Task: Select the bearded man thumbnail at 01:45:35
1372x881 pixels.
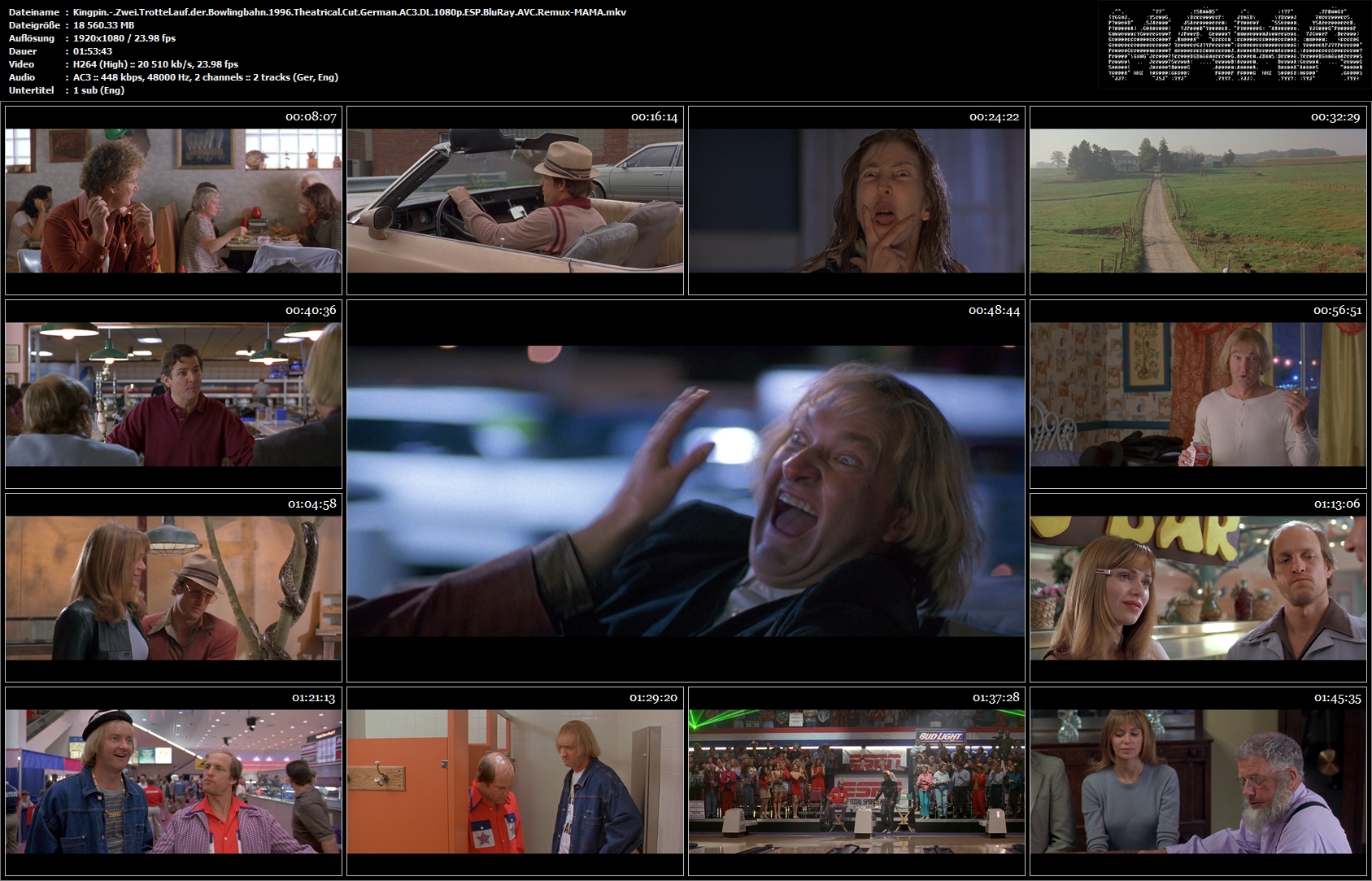Action: coord(1198,781)
